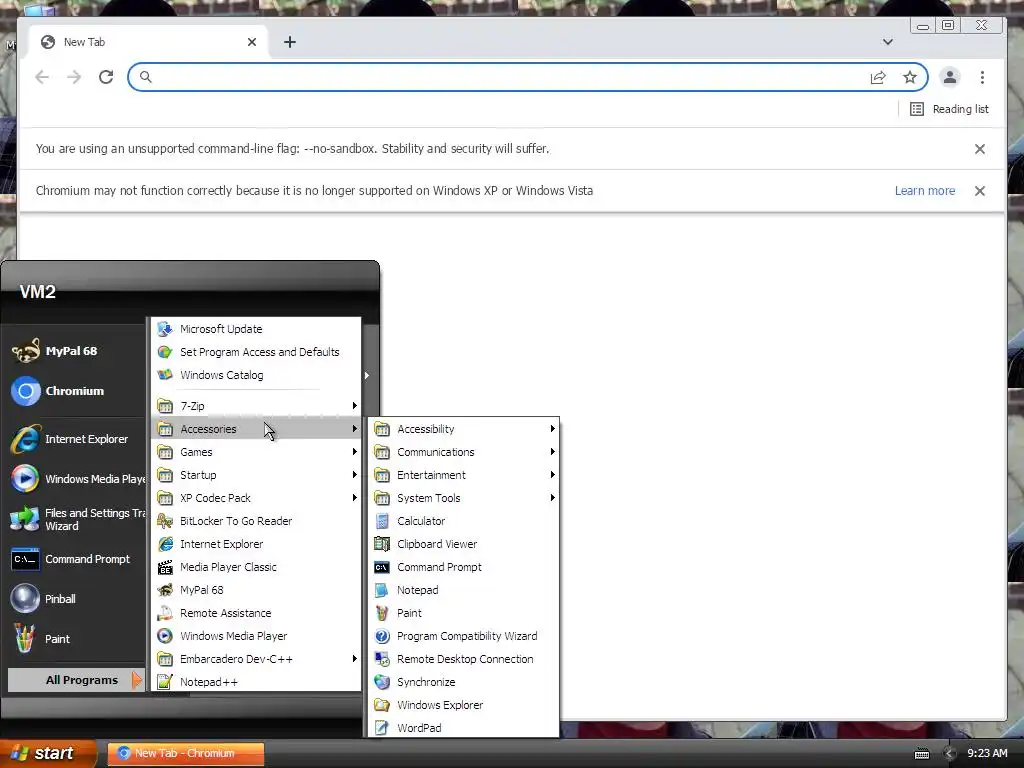
Task: Launch Pinball from start menu
Action: (73, 599)
